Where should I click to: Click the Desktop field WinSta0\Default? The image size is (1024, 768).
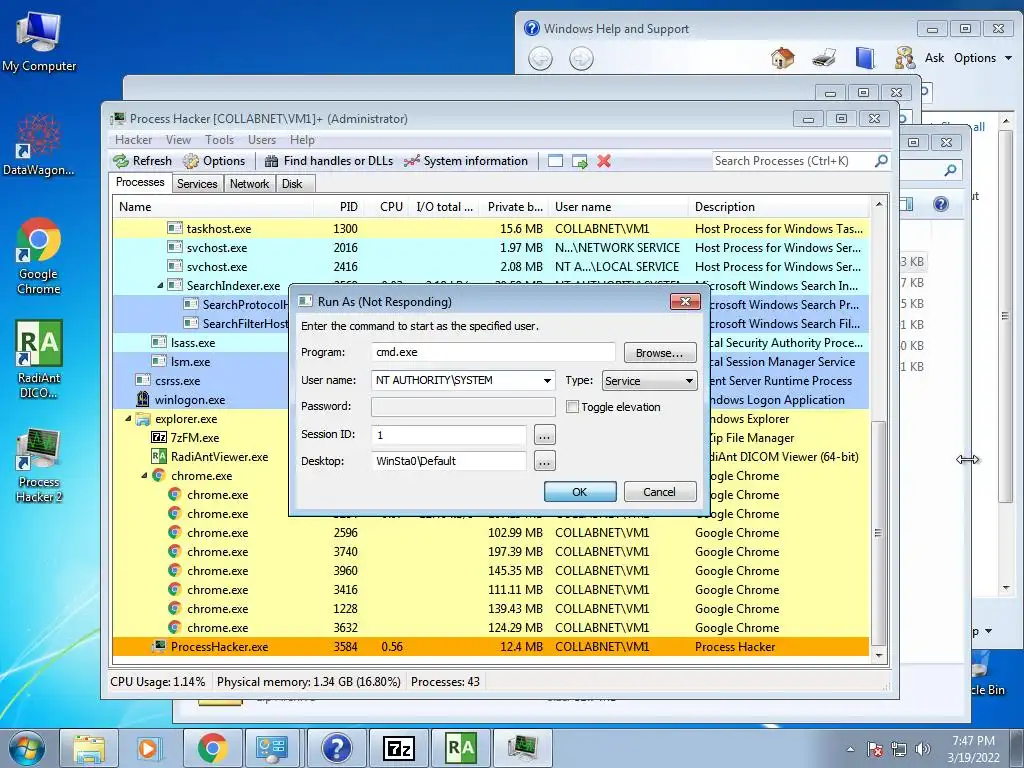coord(449,461)
